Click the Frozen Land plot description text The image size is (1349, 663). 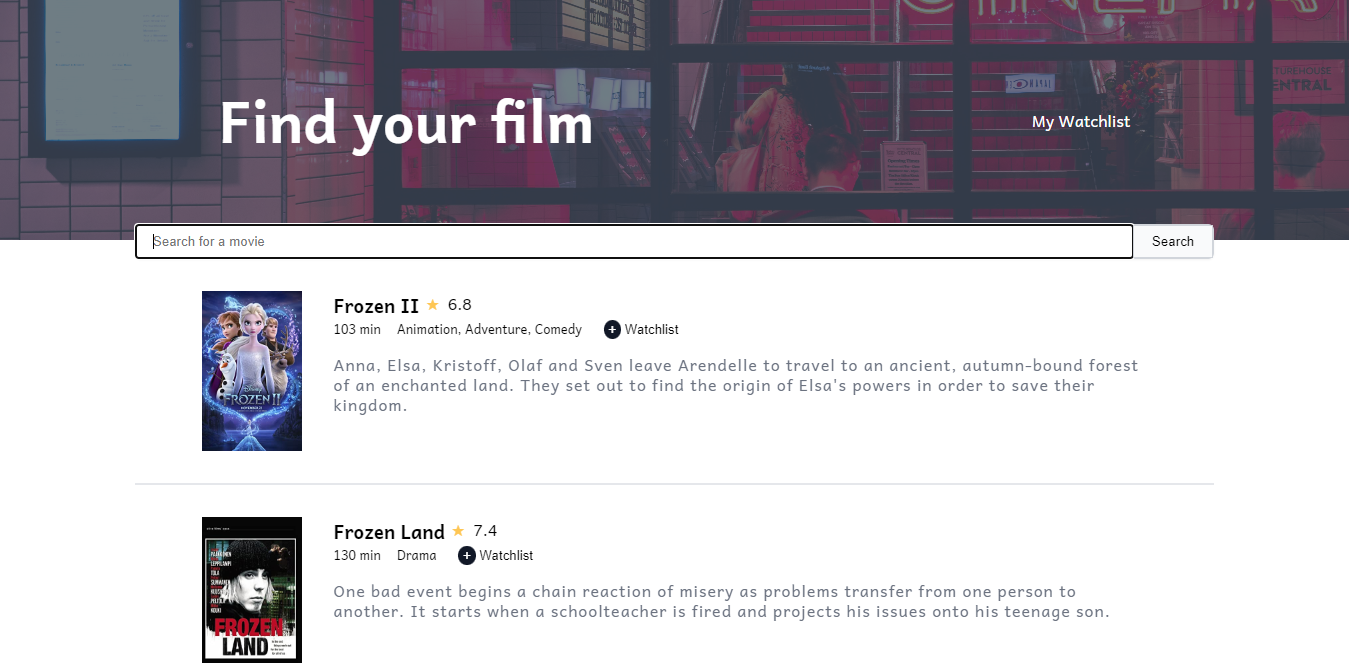(722, 602)
